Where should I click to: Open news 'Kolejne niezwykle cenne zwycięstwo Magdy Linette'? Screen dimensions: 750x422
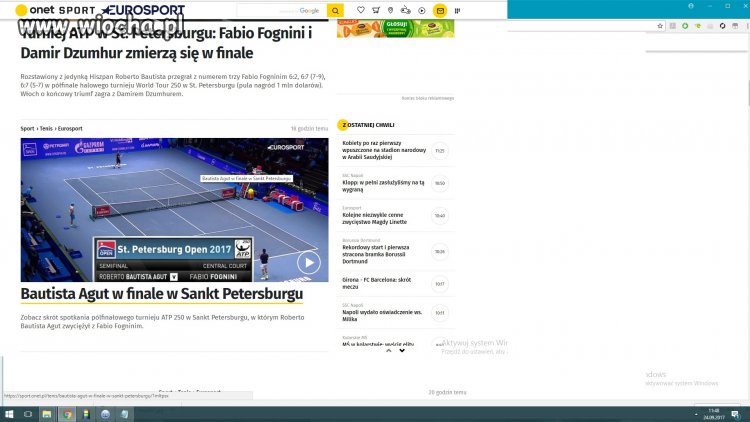click(375, 218)
